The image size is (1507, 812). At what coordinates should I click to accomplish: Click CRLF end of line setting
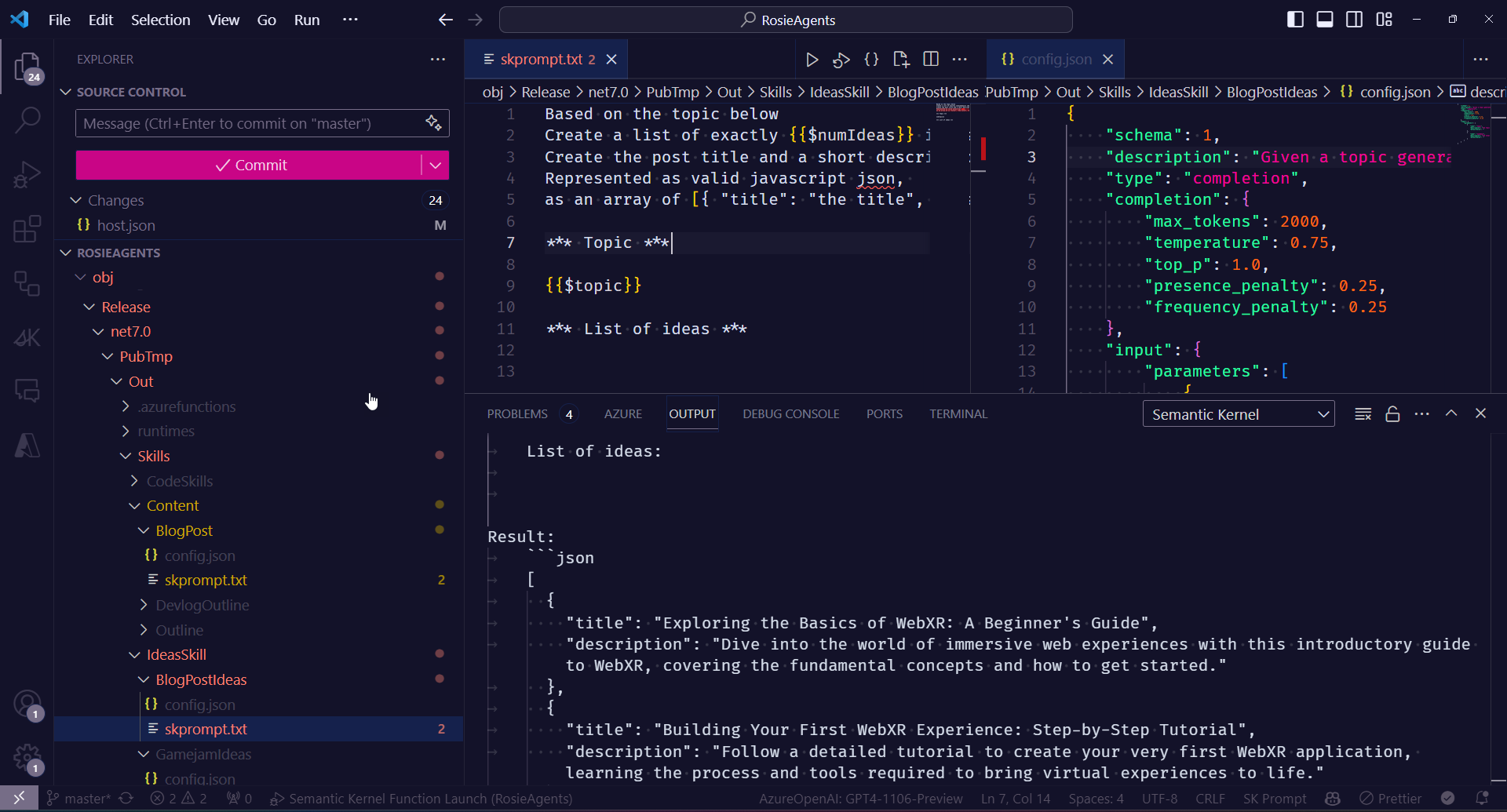click(x=1210, y=799)
